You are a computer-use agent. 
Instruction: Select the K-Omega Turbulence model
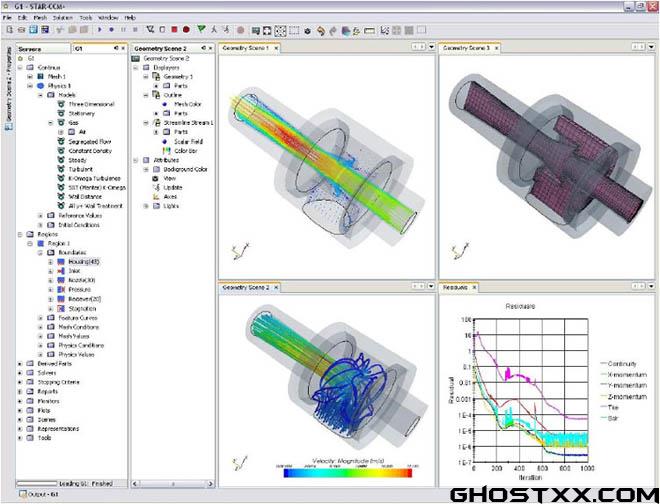pos(95,179)
